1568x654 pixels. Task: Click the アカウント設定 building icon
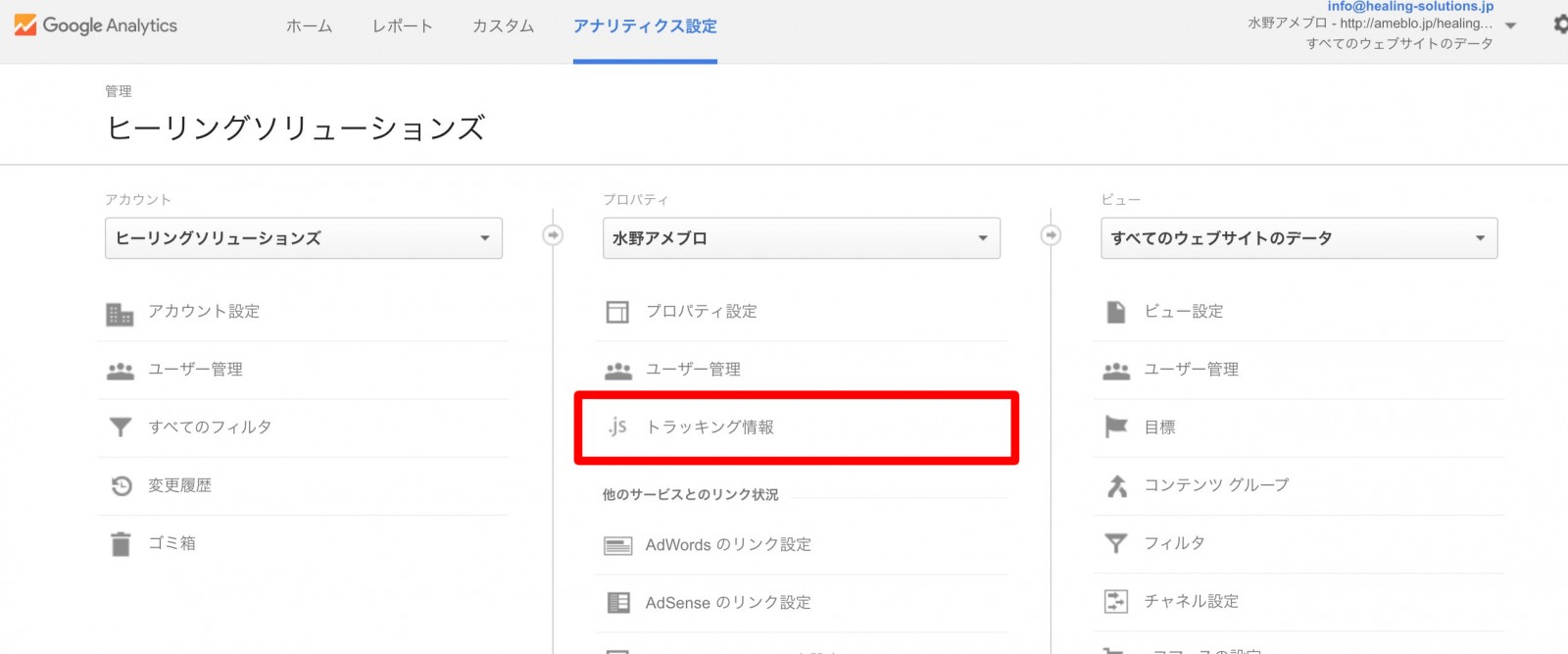pos(120,314)
